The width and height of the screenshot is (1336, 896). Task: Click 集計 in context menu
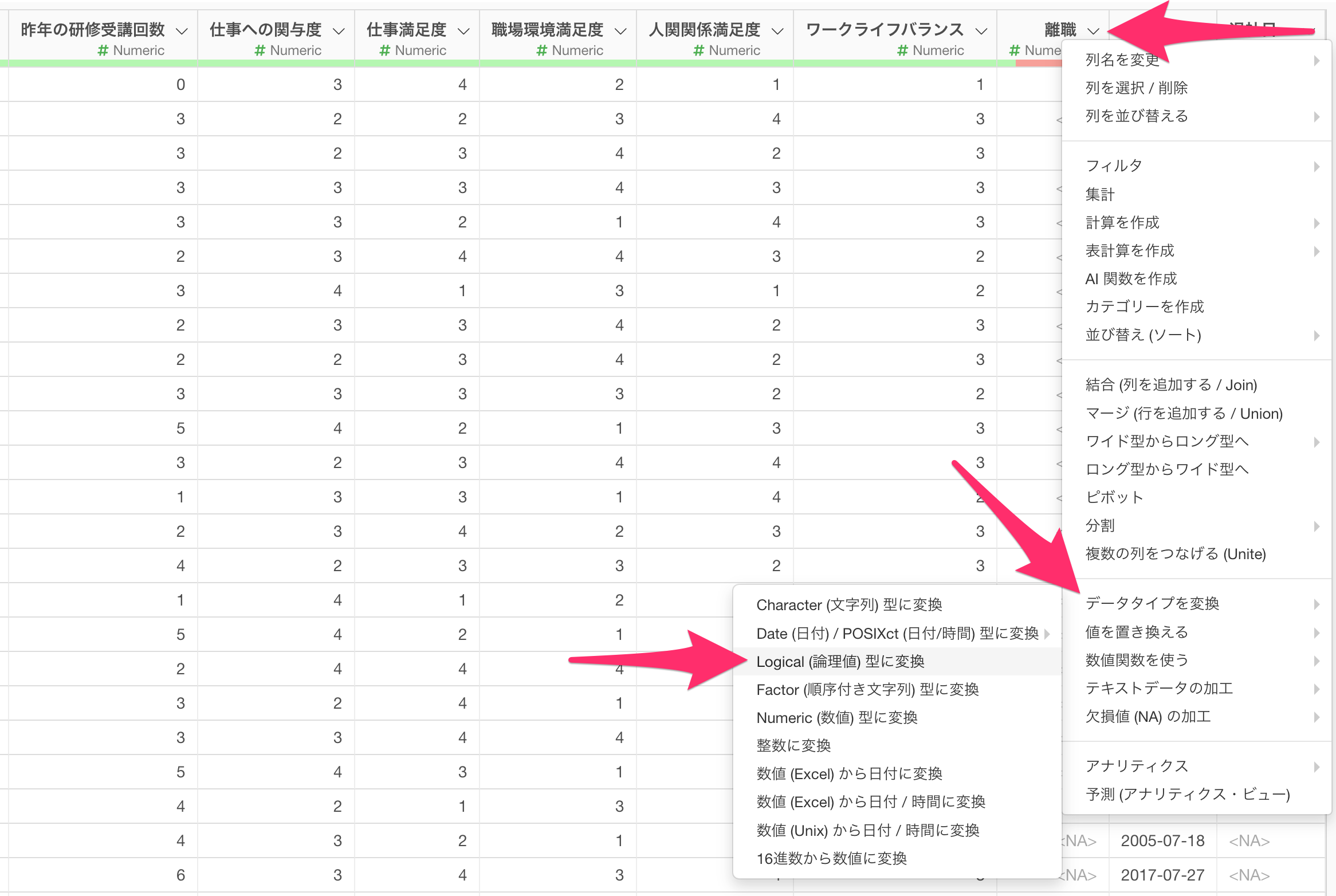(1100, 194)
